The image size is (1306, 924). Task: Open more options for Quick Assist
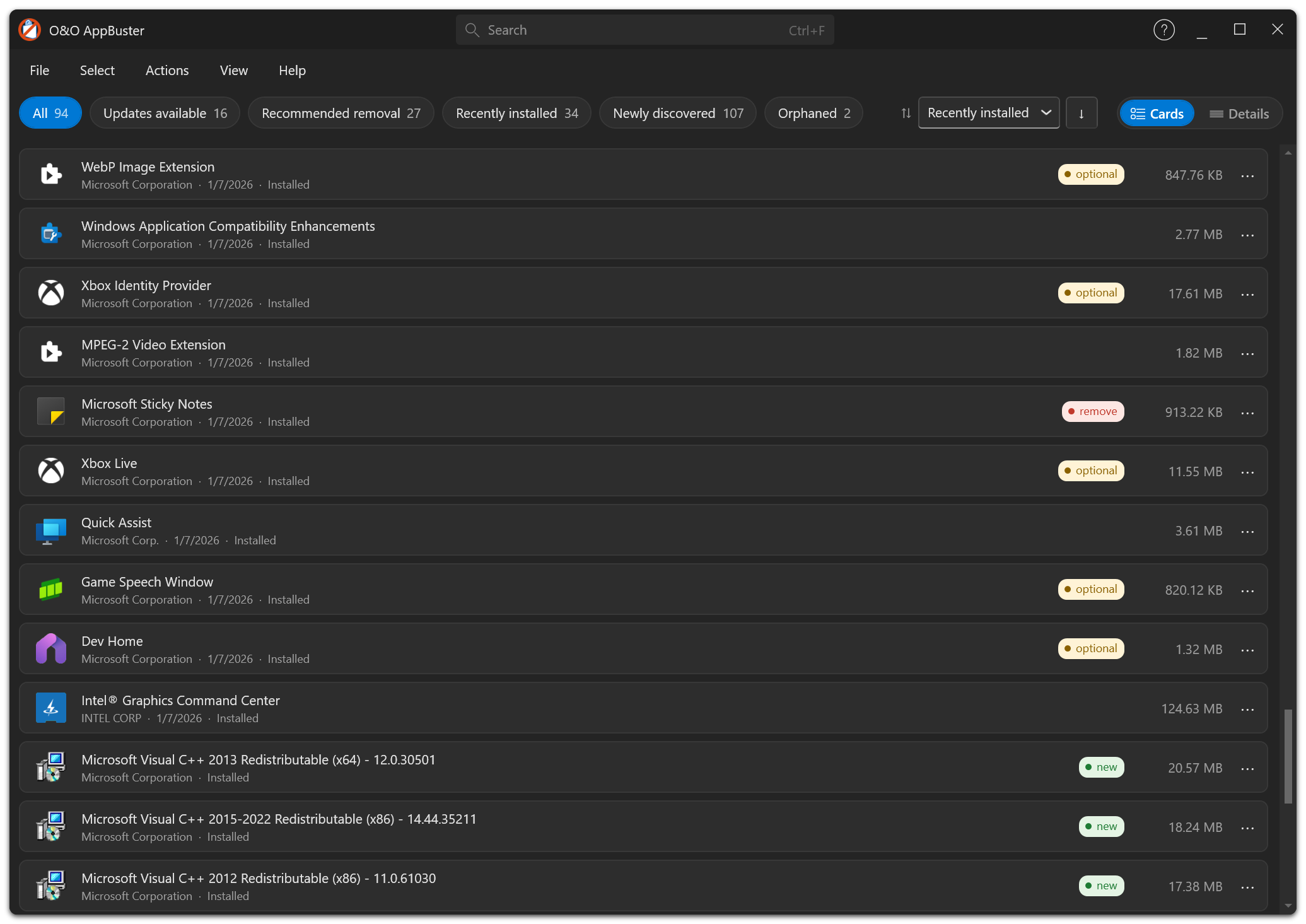click(1247, 531)
